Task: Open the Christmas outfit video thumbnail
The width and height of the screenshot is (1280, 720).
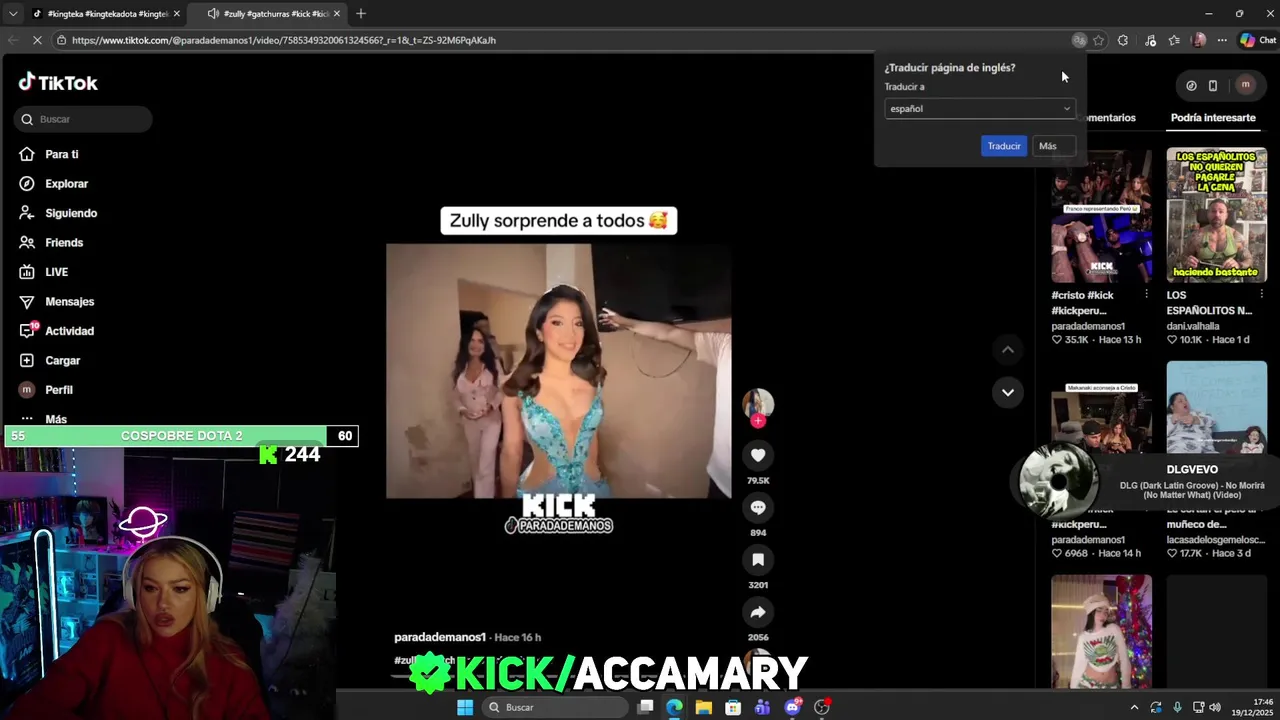Action: (1101, 631)
